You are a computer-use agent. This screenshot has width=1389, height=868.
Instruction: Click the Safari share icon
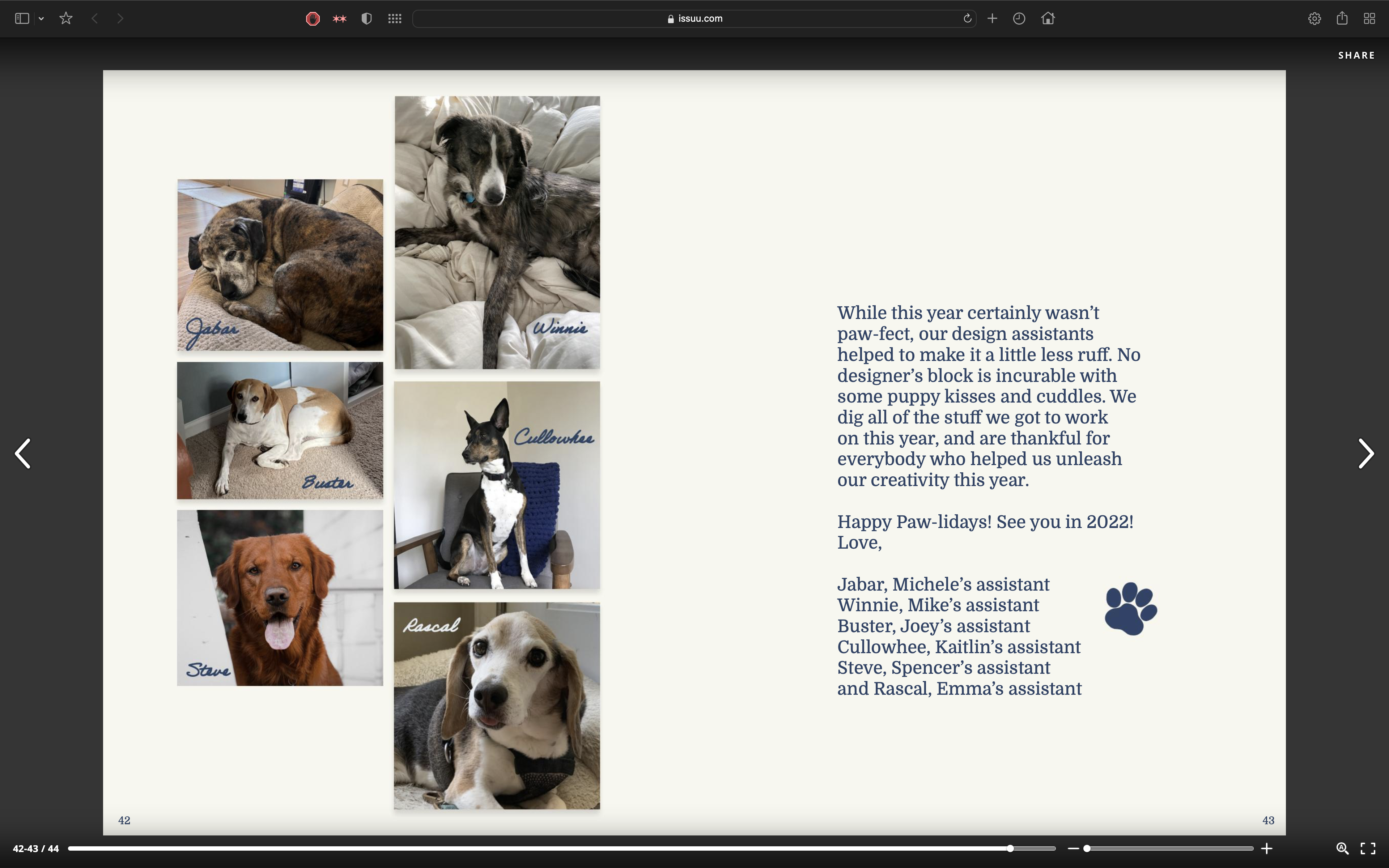(x=1342, y=18)
